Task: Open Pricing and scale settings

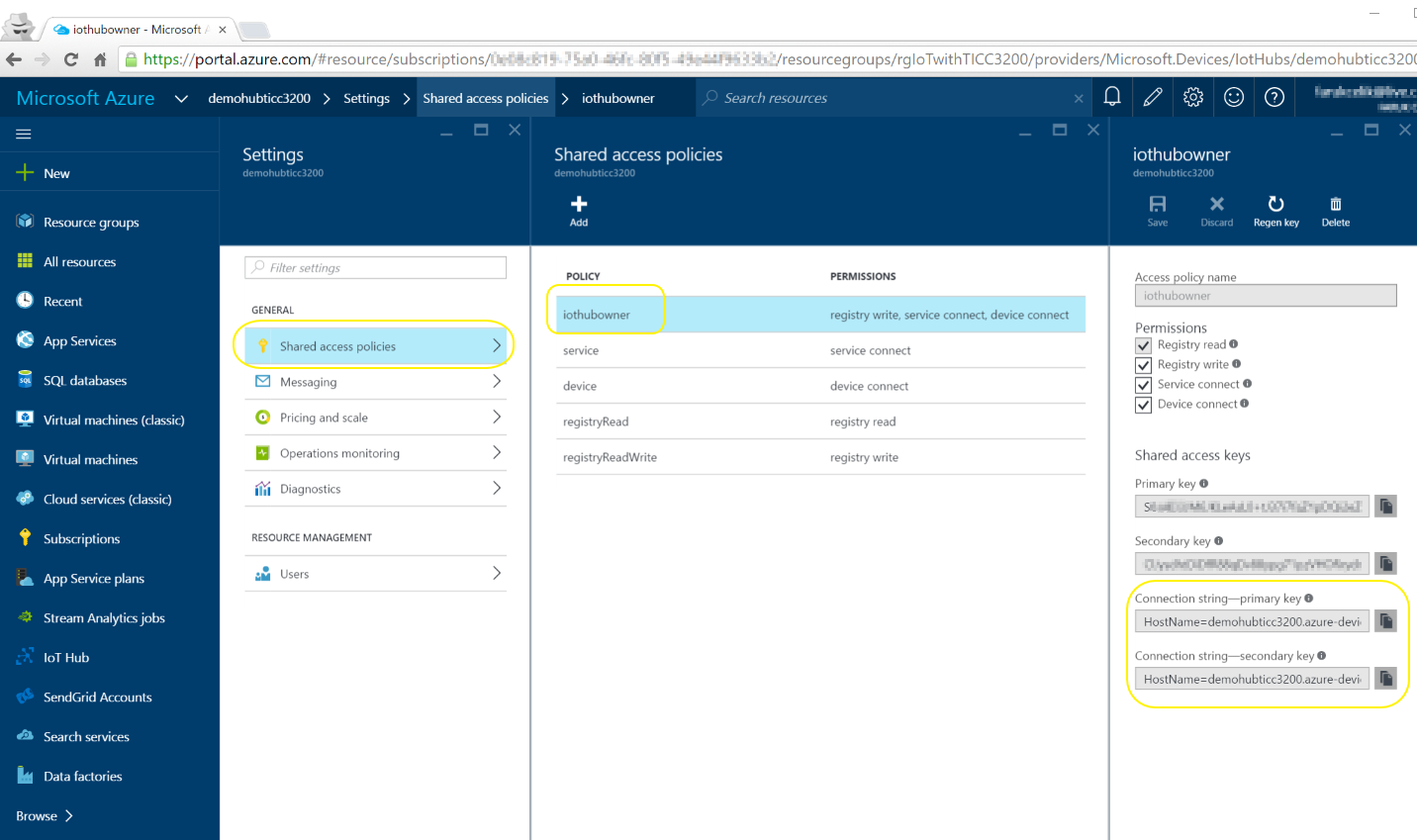Action: pos(376,418)
